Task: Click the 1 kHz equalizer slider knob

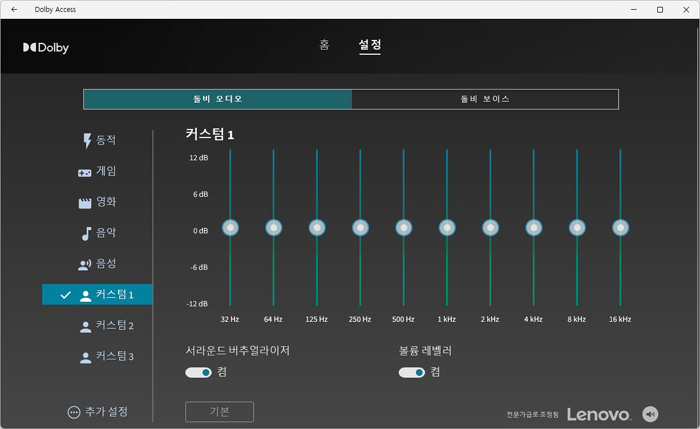Action: pyautogui.click(x=447, y=228)
